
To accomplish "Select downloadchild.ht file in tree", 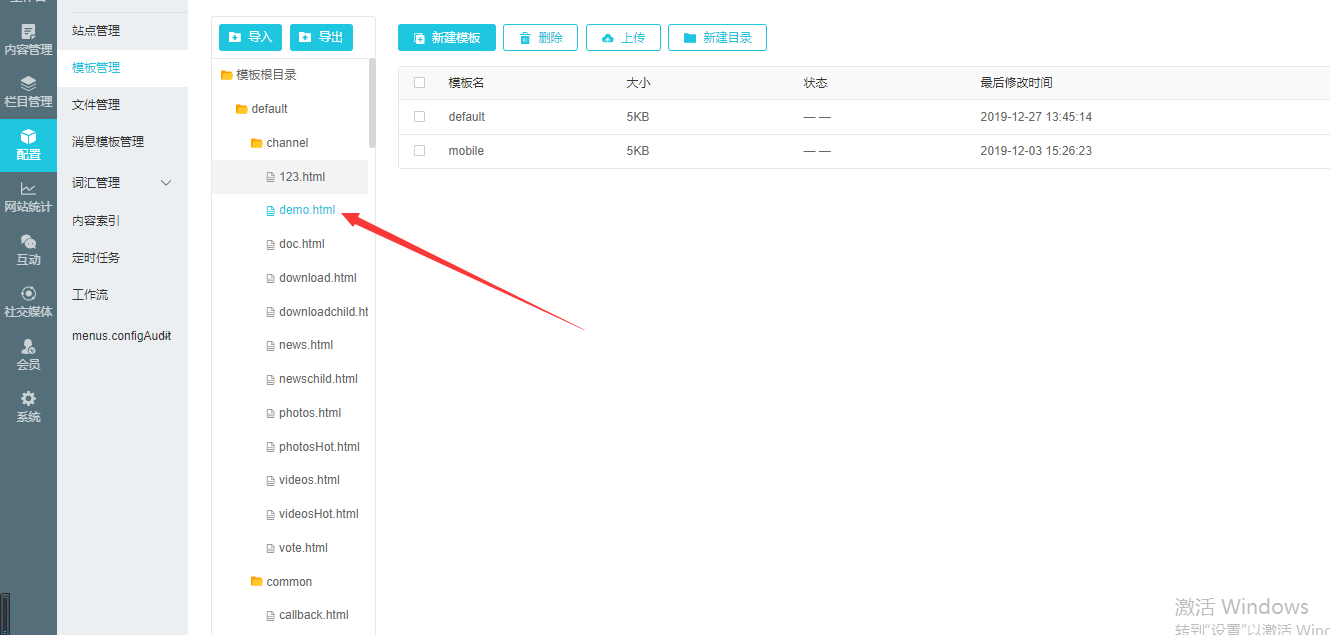I will point(324,312).
